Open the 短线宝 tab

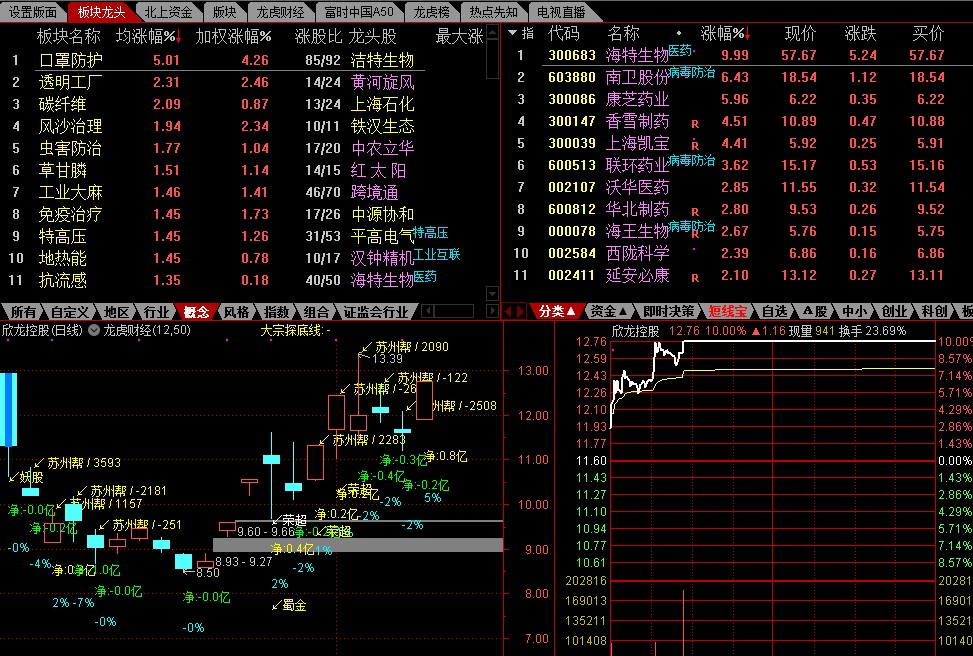[727, 312]
